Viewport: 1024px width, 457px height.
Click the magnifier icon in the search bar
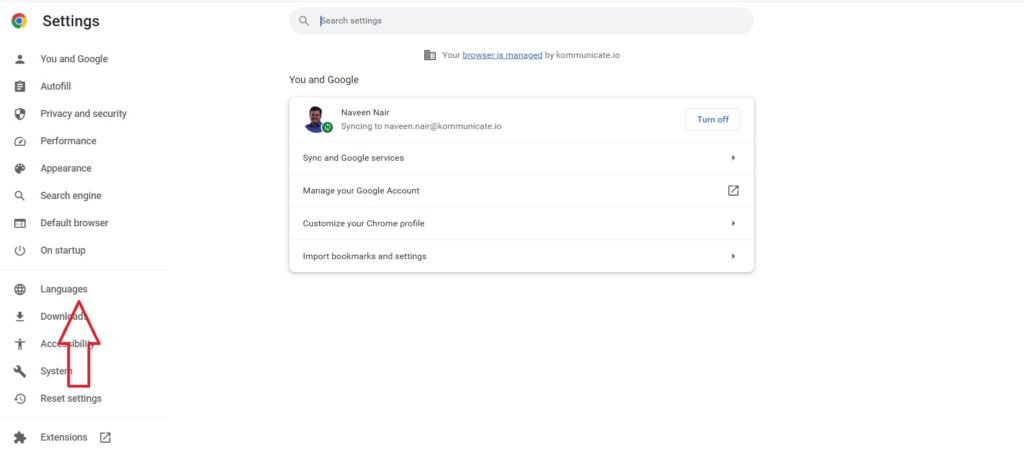pos(304,21)
